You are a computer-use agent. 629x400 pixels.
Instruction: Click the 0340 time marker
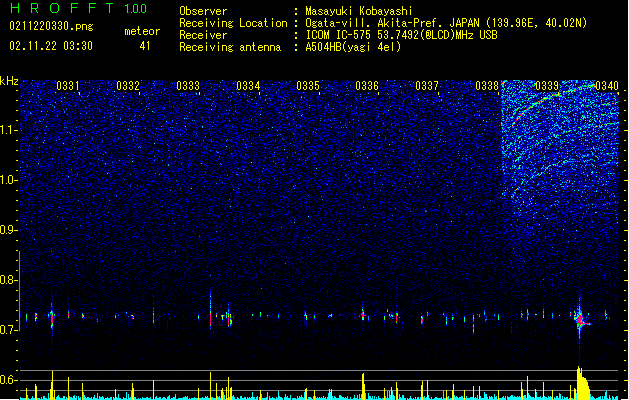(x=607, y=86)
